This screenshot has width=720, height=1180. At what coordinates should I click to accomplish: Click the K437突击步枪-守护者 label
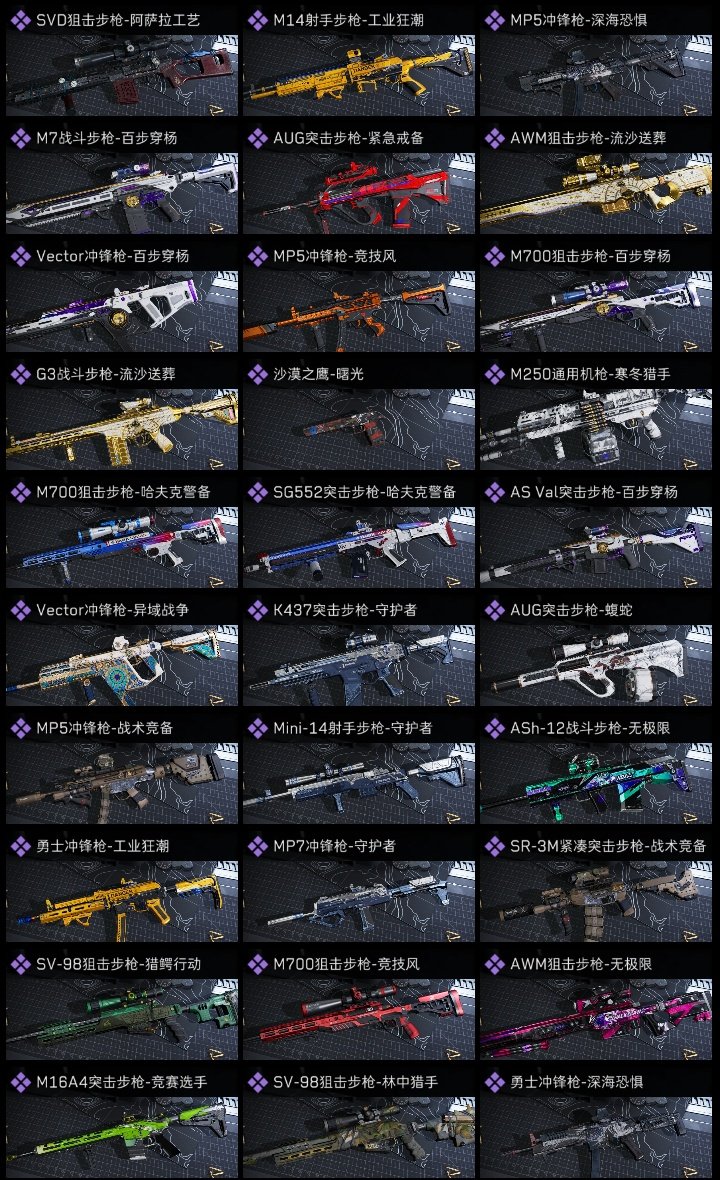click(345, 610)
